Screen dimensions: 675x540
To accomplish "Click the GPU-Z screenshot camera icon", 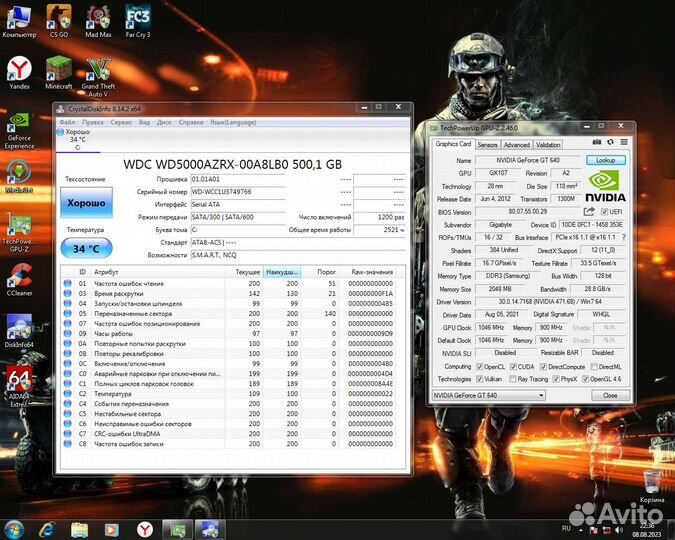I will click(x=596, y=142).
